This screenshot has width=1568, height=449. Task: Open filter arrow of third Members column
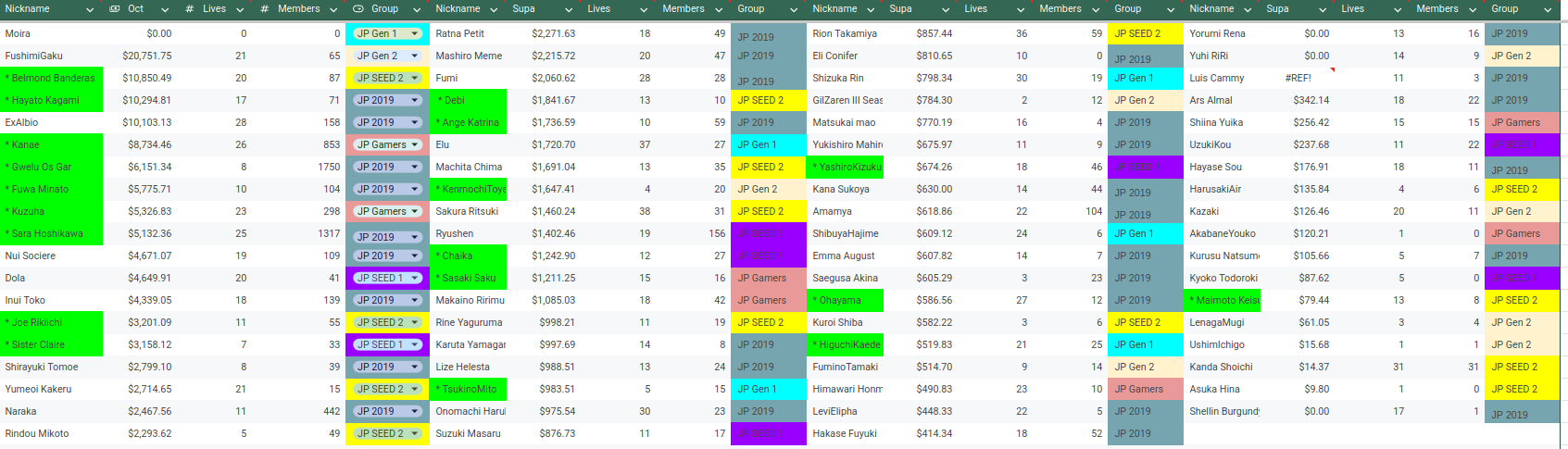(1096, 9)
